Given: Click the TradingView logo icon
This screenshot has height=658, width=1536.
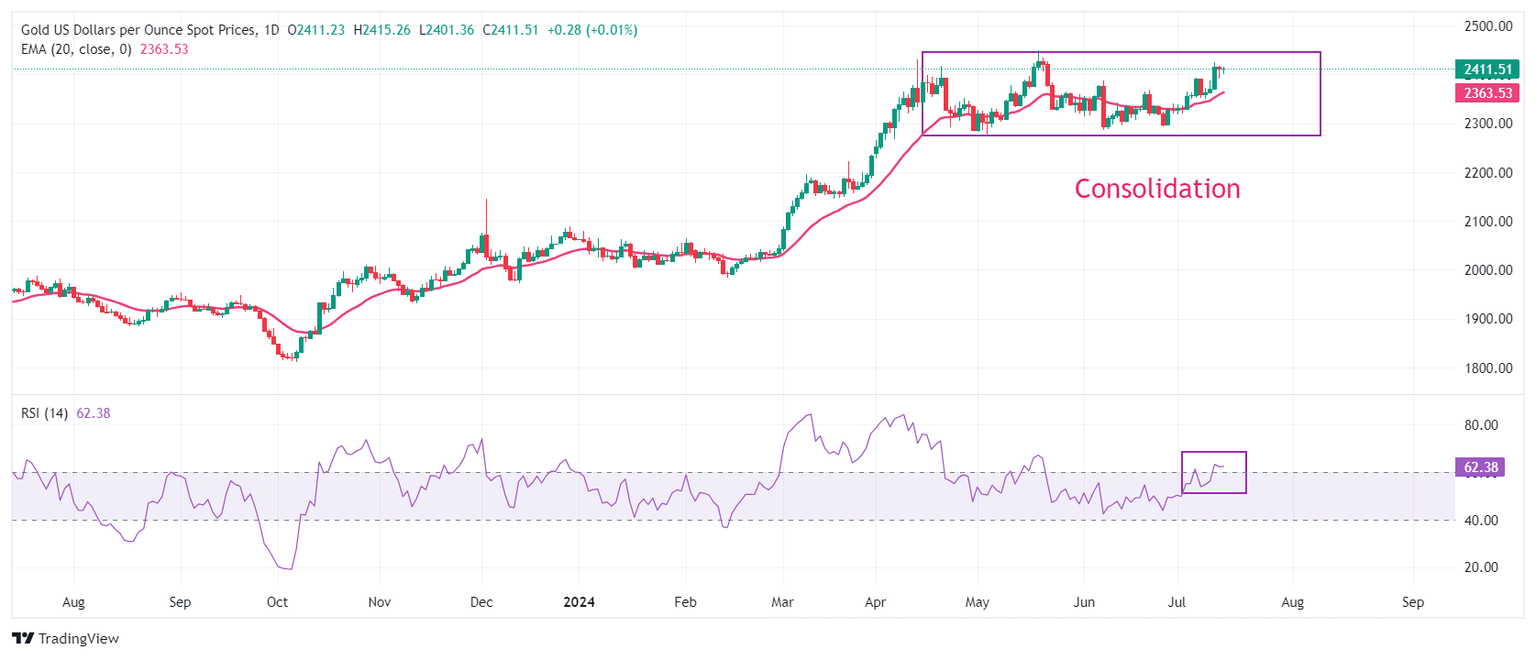Looking at the screenshot, I should tap(22, 638).
